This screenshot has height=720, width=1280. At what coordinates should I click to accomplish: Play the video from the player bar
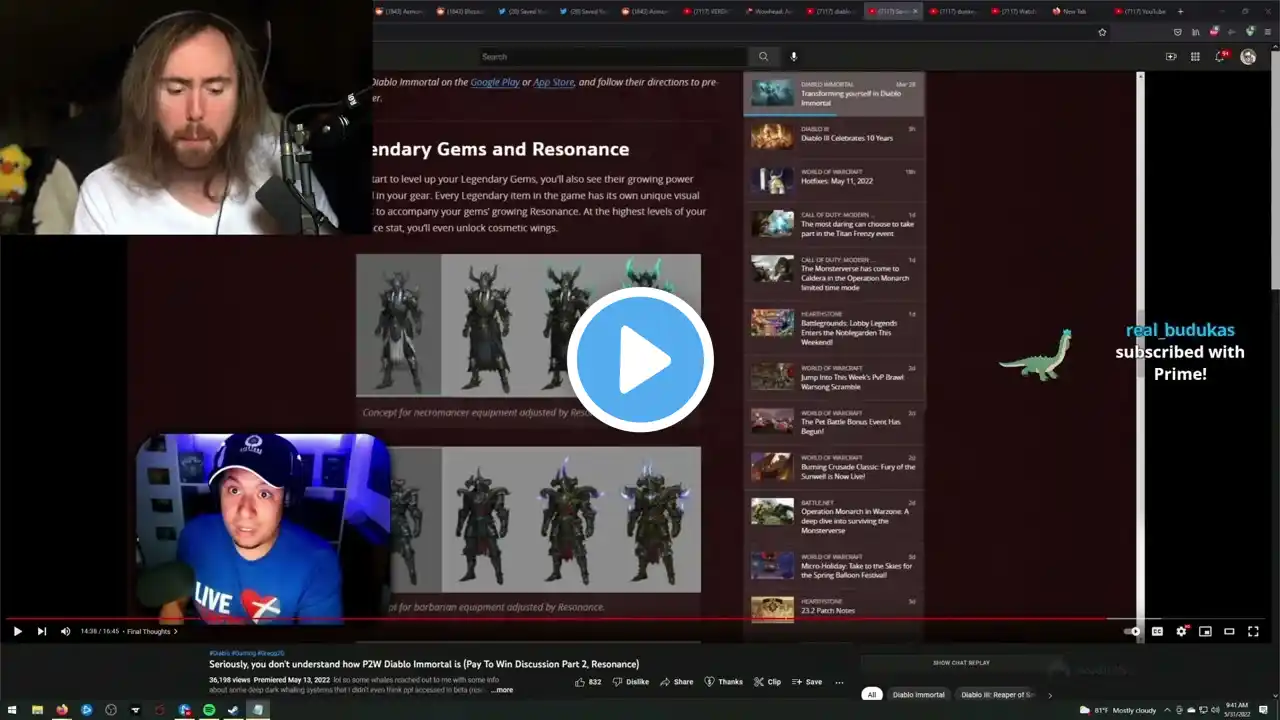pos(17,631)
